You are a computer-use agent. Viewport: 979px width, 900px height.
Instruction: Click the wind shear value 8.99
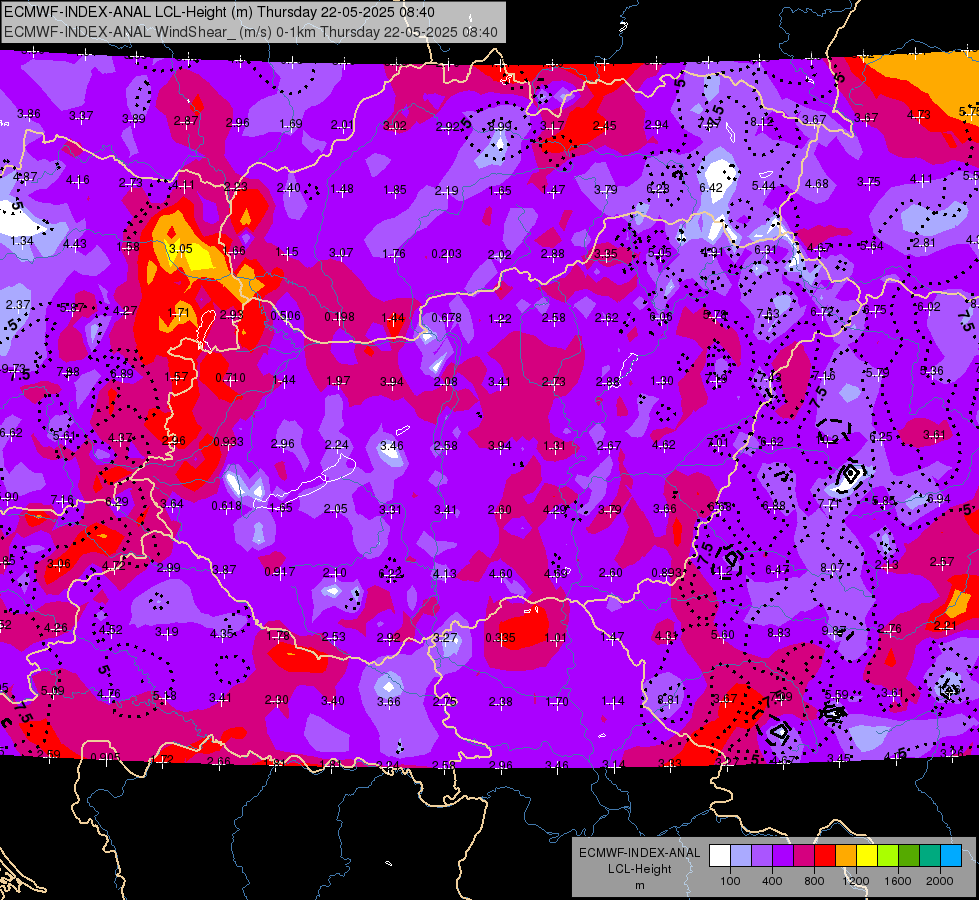[499, 126]
